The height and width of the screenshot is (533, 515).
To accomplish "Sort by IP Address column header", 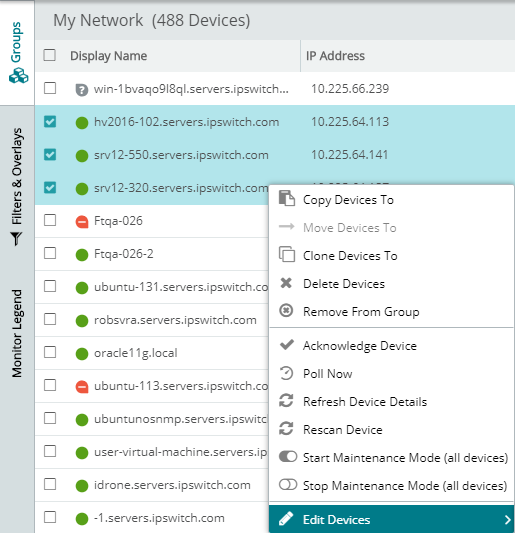I will [x=335, y=56].
